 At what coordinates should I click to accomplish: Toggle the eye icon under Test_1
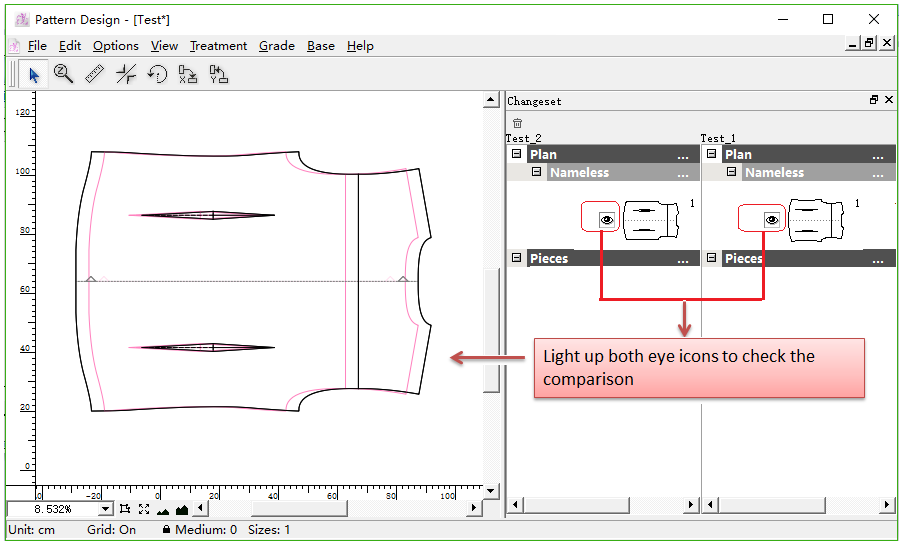(771, 219)
